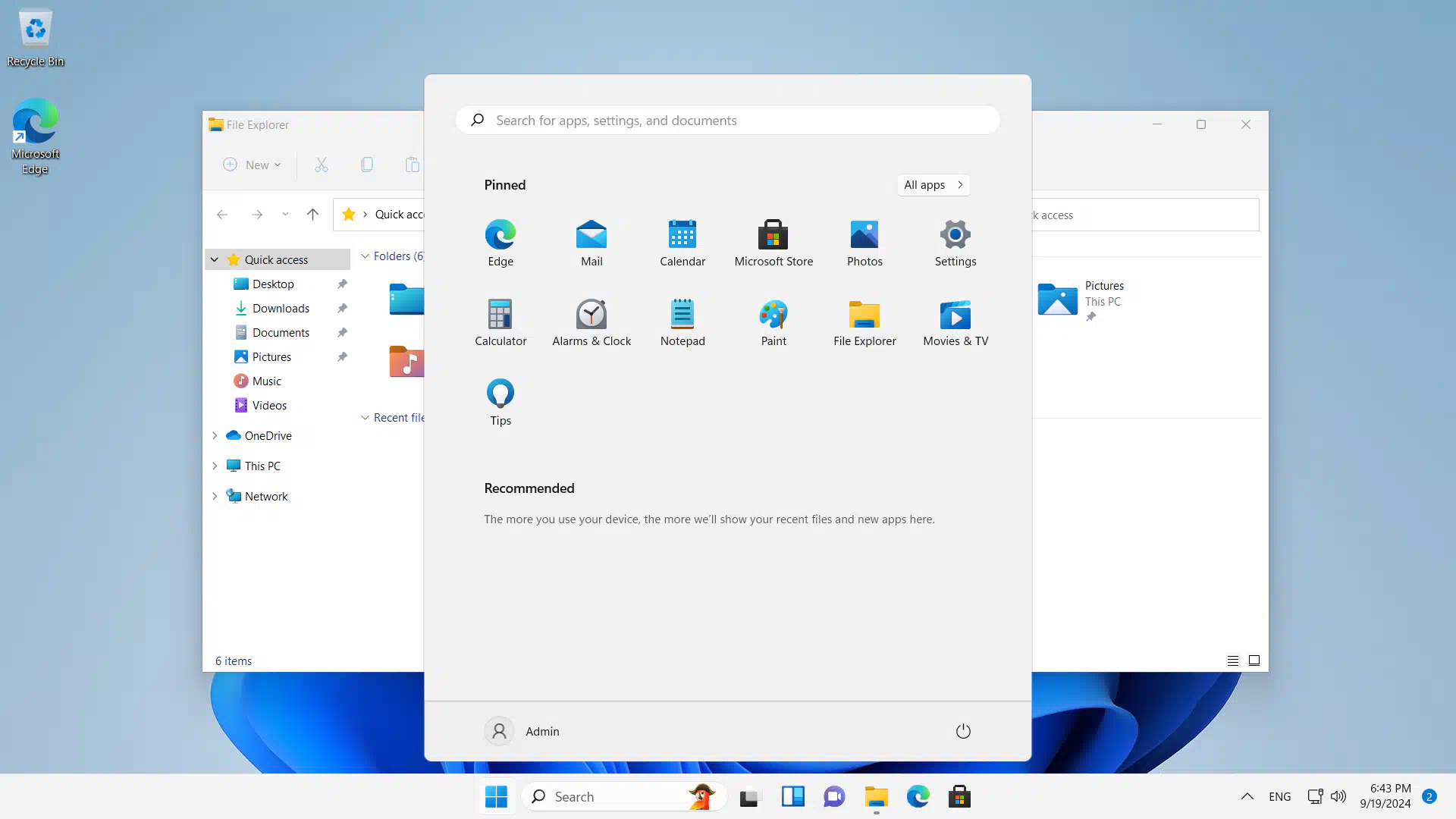Switch File Explorer to large icons view

(x=1254, y=661)
